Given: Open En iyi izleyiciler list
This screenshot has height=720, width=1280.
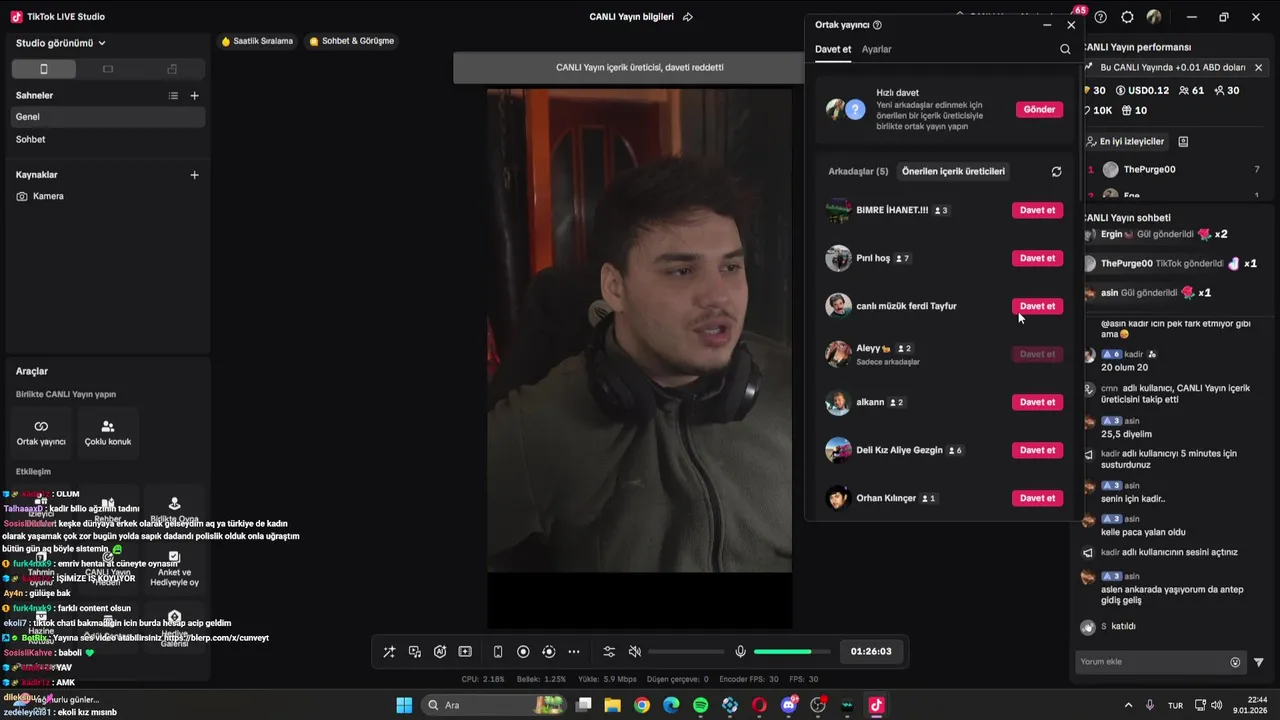Looking at the screenshot, I should (1126, 142).
